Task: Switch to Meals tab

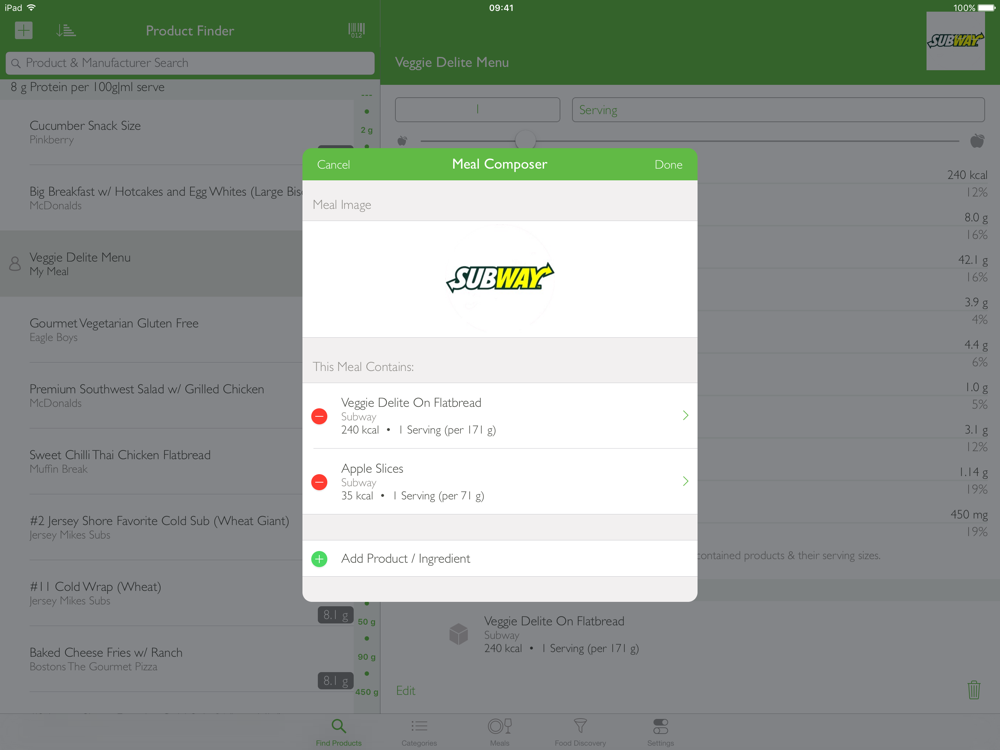Action: tap(499, 732)
